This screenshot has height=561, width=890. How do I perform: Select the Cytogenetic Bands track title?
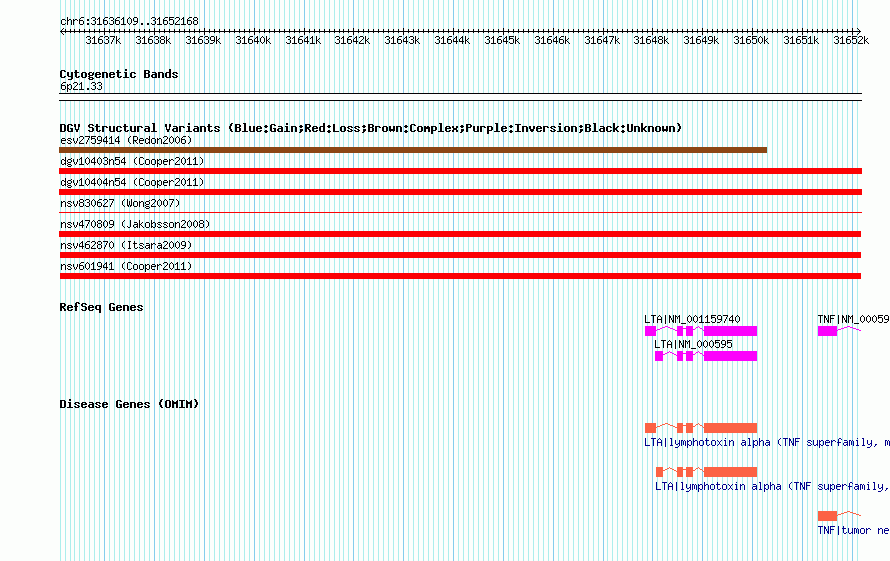coord(119,74)
